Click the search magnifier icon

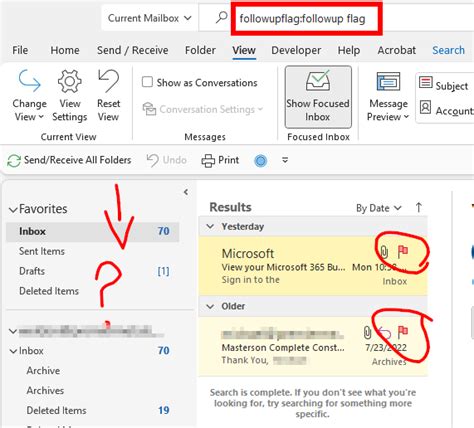tap(221, 18)
